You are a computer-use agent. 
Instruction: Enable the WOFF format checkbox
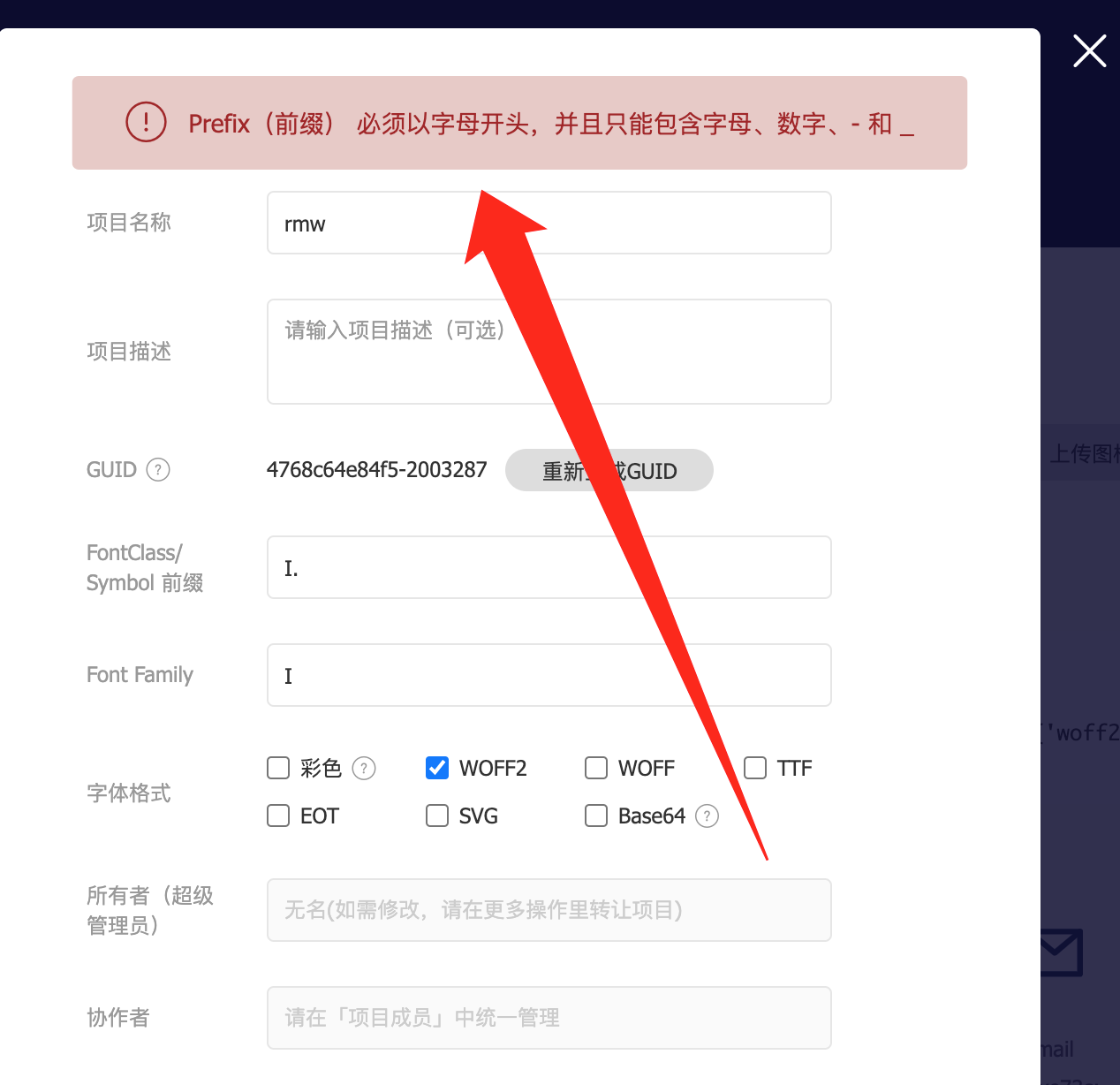click(x=596, y=768)
